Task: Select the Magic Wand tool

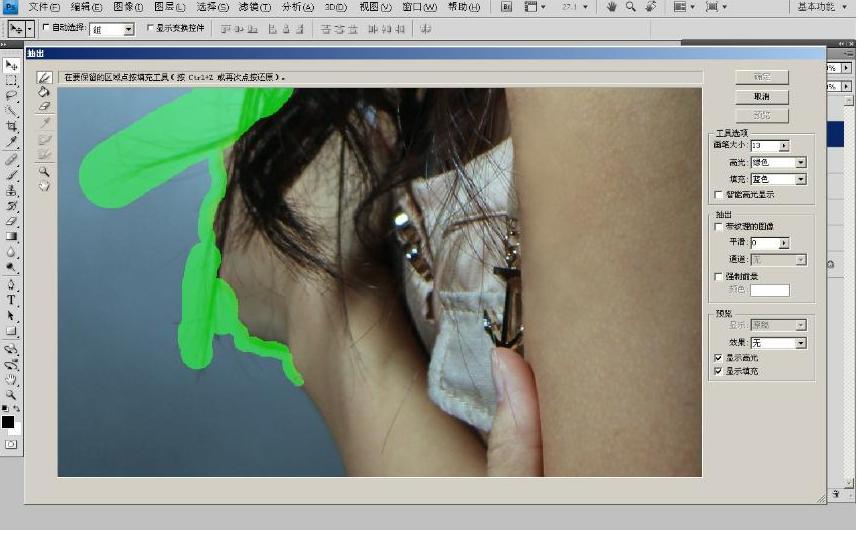Action: point(11,111)
